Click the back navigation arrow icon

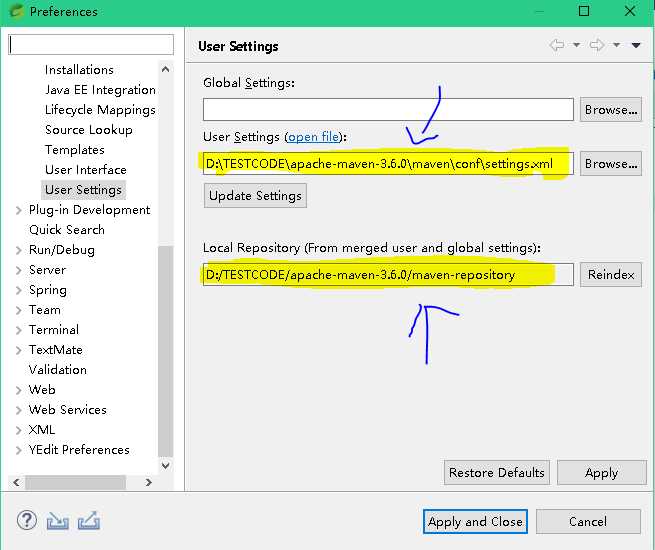[557, 45]
